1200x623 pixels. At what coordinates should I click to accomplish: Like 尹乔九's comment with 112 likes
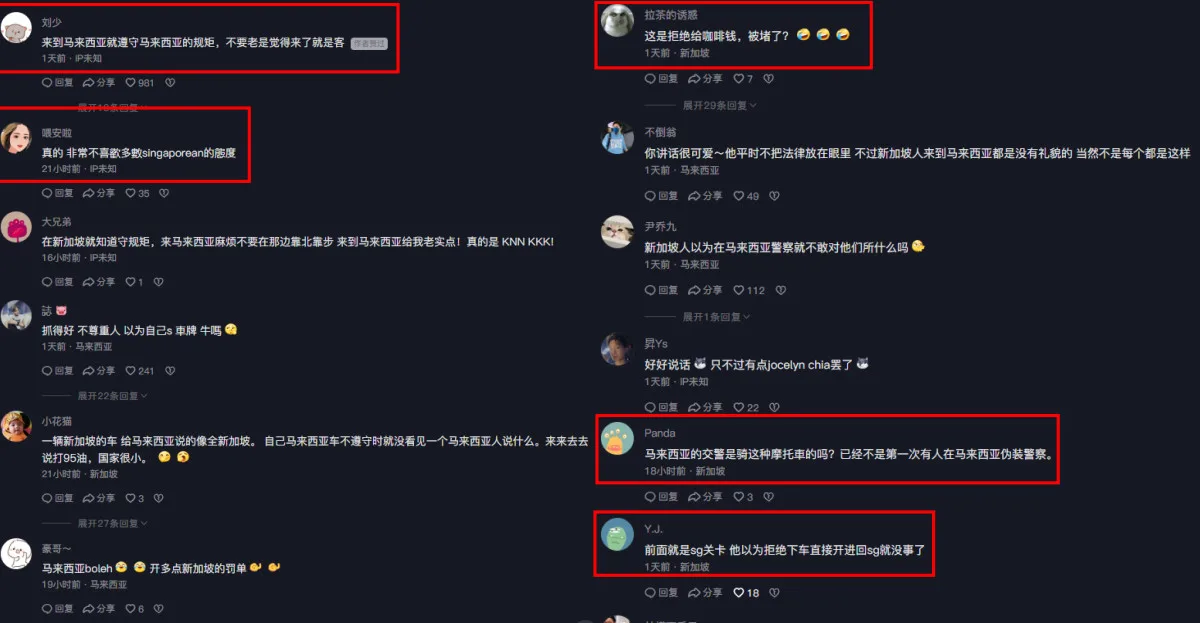(x=749, y=290)
